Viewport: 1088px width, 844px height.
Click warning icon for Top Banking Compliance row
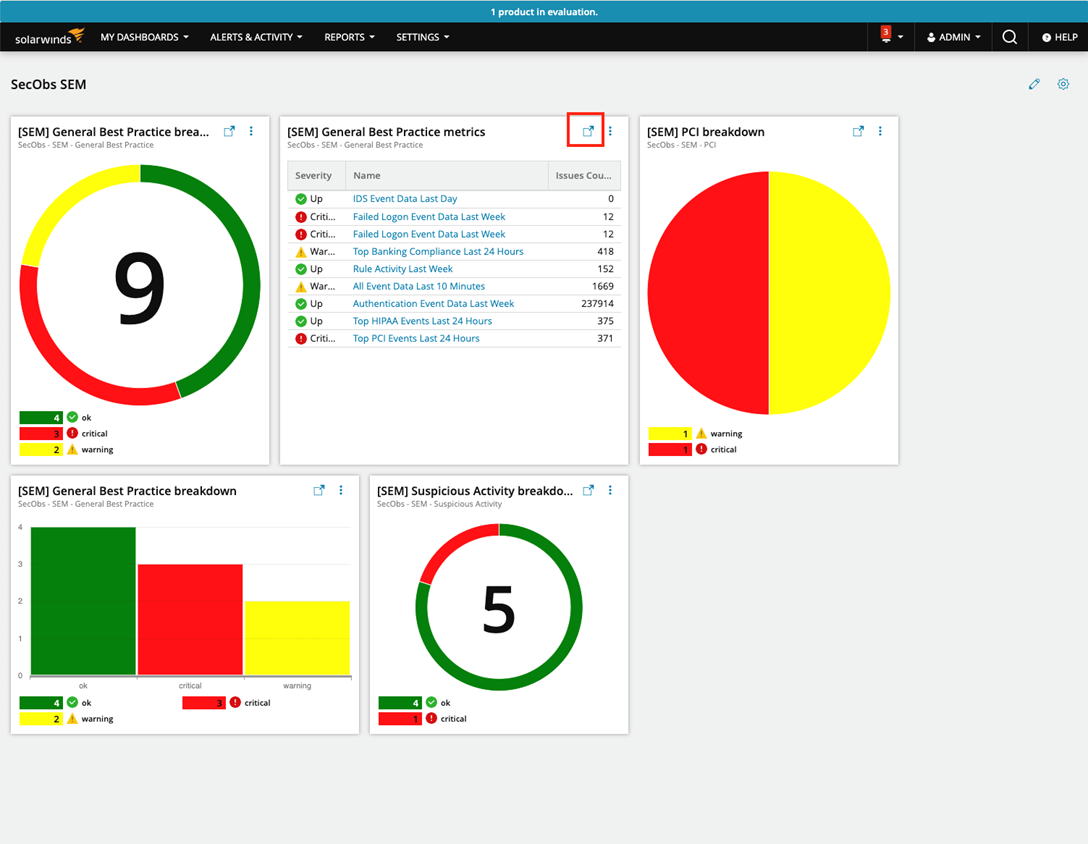pyautogui.click(x=300, y=251)
